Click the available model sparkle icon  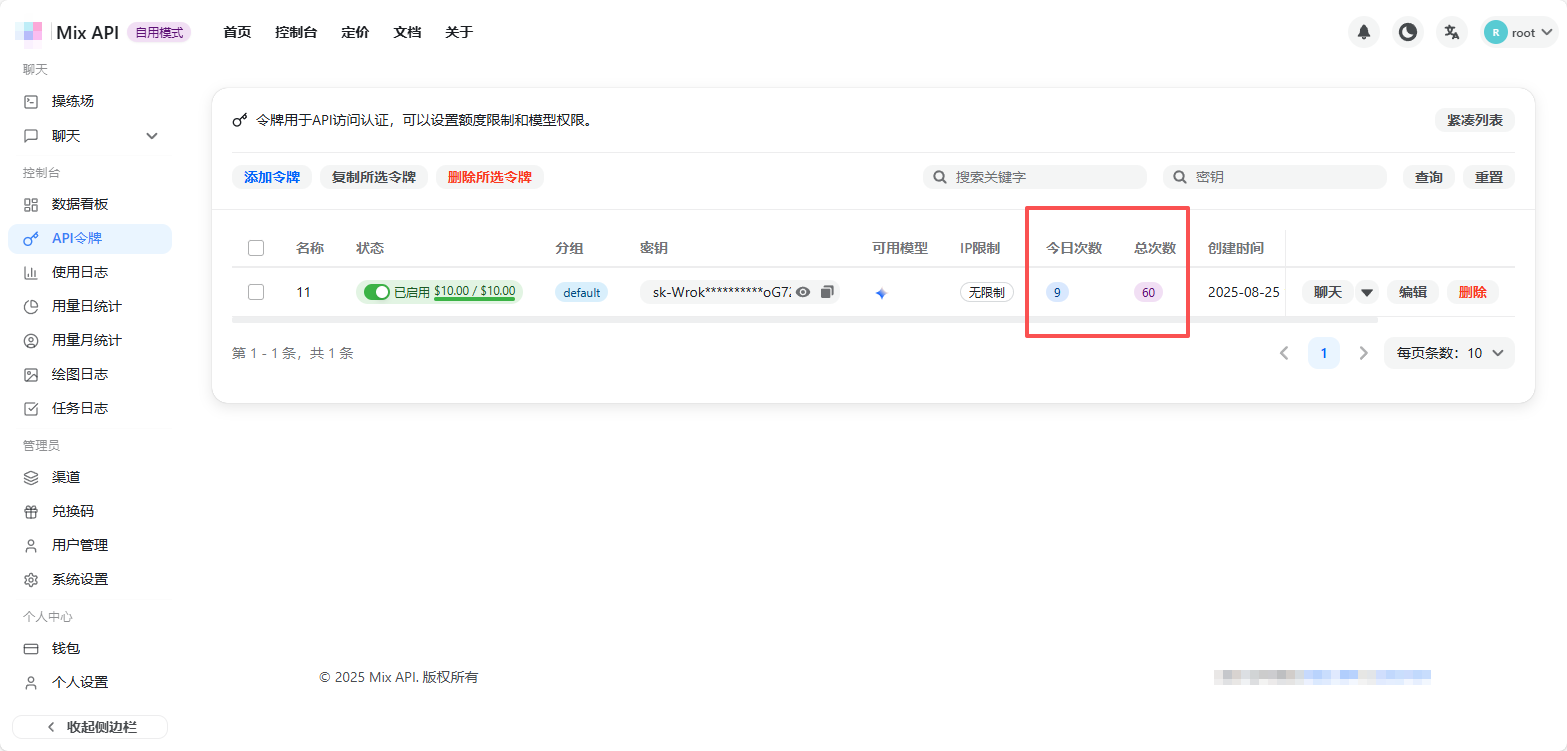881,293
